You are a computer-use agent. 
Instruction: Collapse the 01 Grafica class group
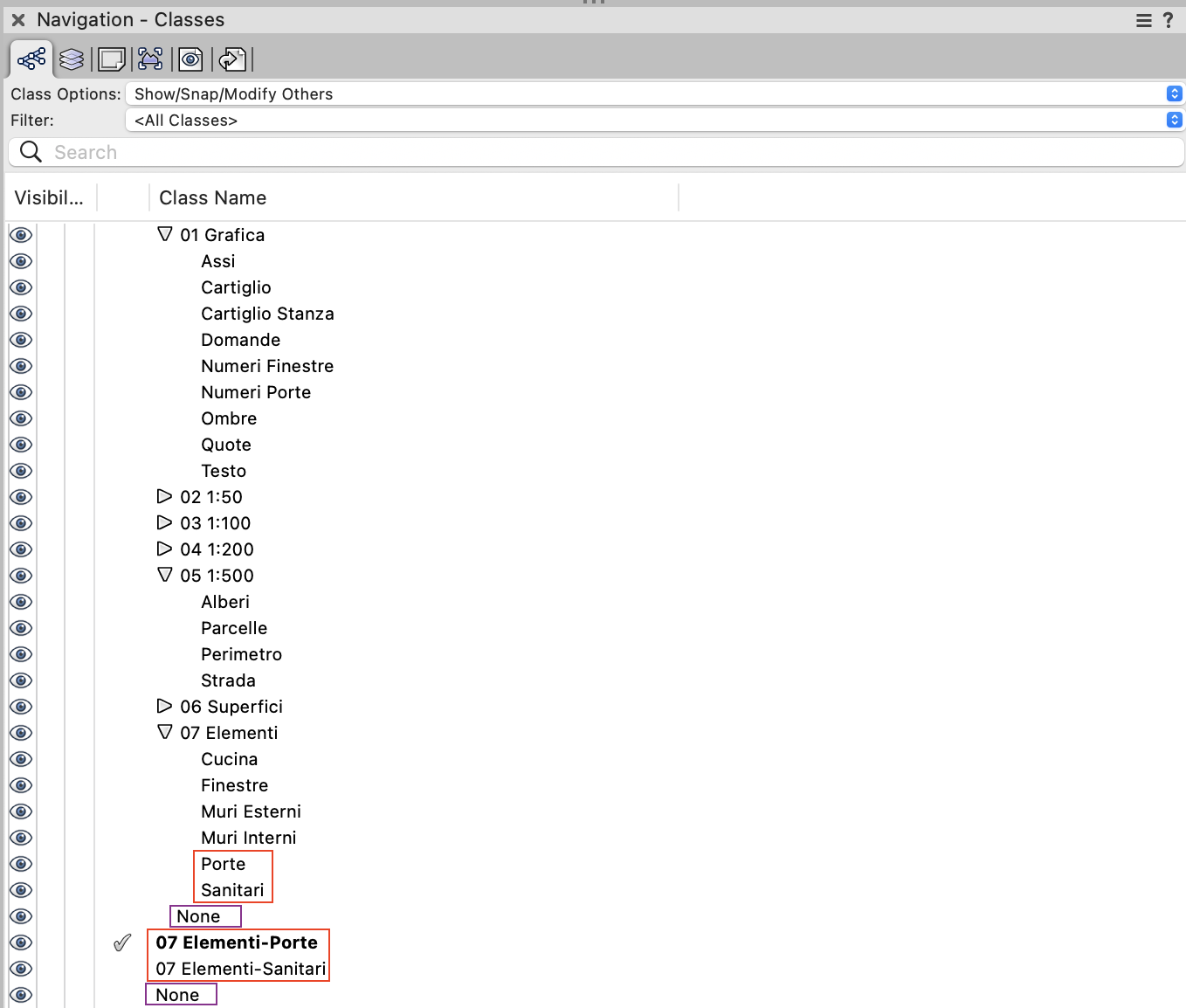click(164, 234)
